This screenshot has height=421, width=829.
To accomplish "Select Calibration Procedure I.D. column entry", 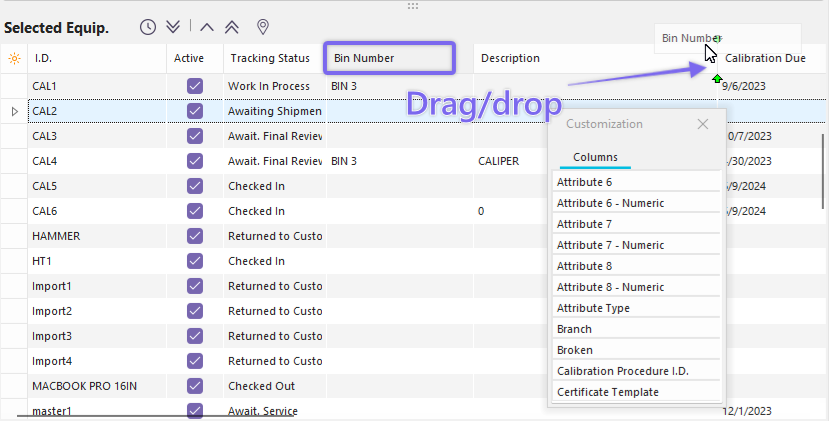I will click(636, 371).
